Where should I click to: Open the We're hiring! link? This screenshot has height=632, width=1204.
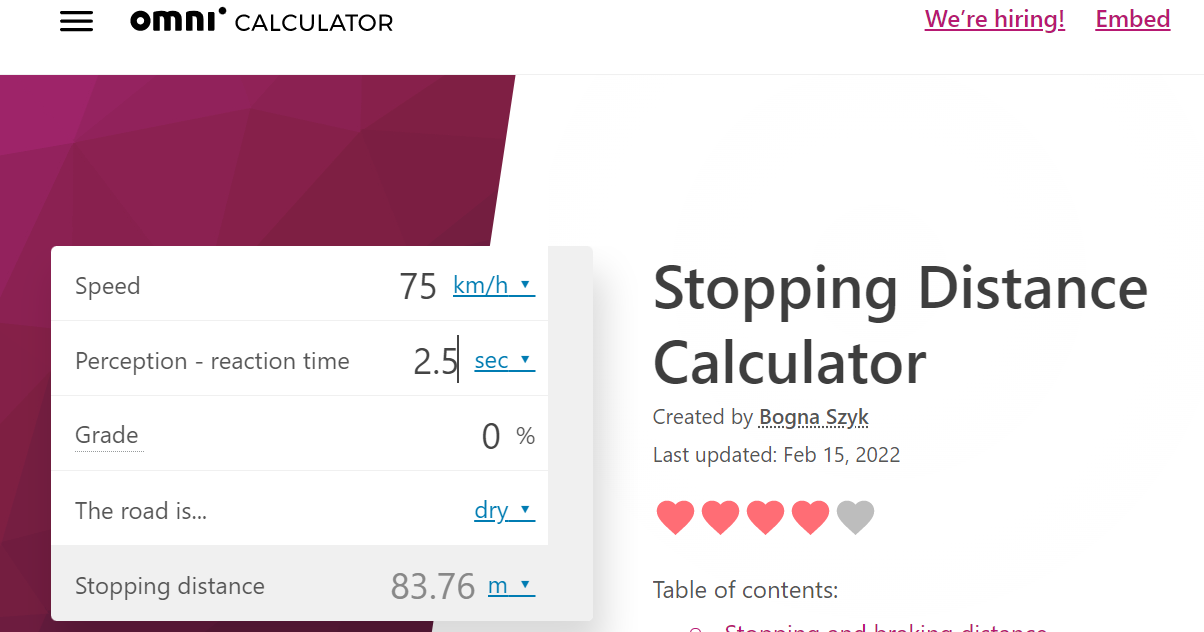pyautogui.click(x=995, y=20)
